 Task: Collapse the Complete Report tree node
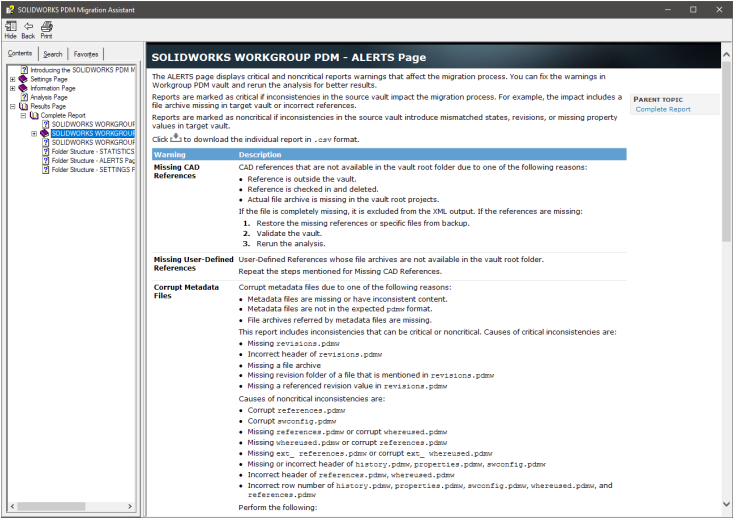point(23,115)
